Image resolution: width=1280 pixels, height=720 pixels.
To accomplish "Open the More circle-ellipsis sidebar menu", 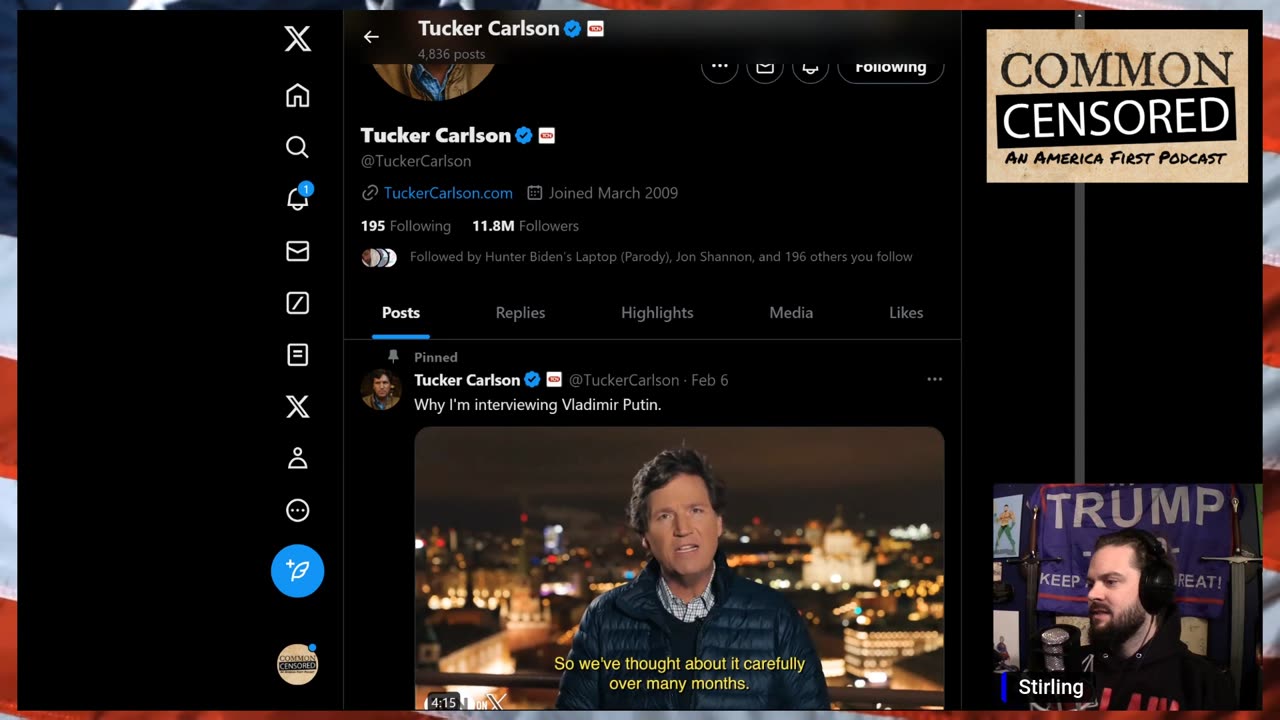I will [x=297, y=511].
